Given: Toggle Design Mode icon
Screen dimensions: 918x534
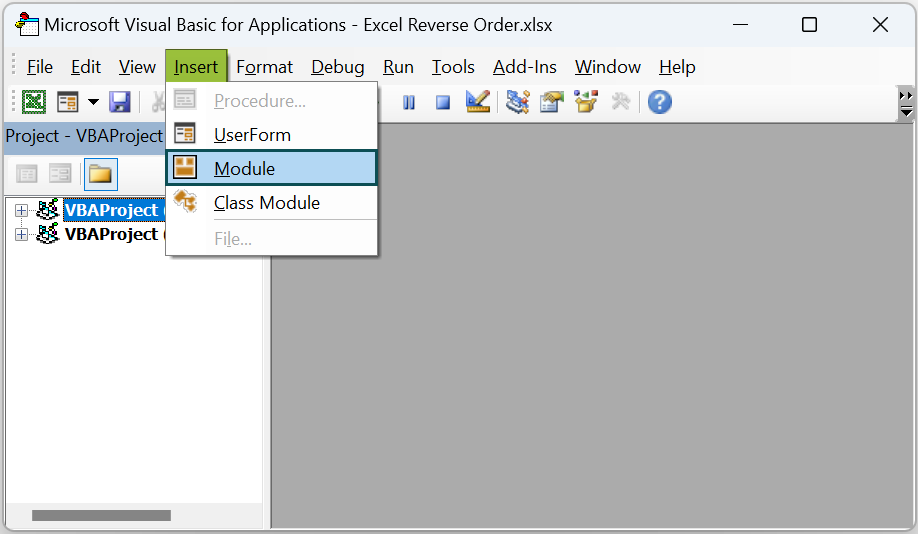Looking at the screenshot, I should pyautogui.click(x=478, y=102).
